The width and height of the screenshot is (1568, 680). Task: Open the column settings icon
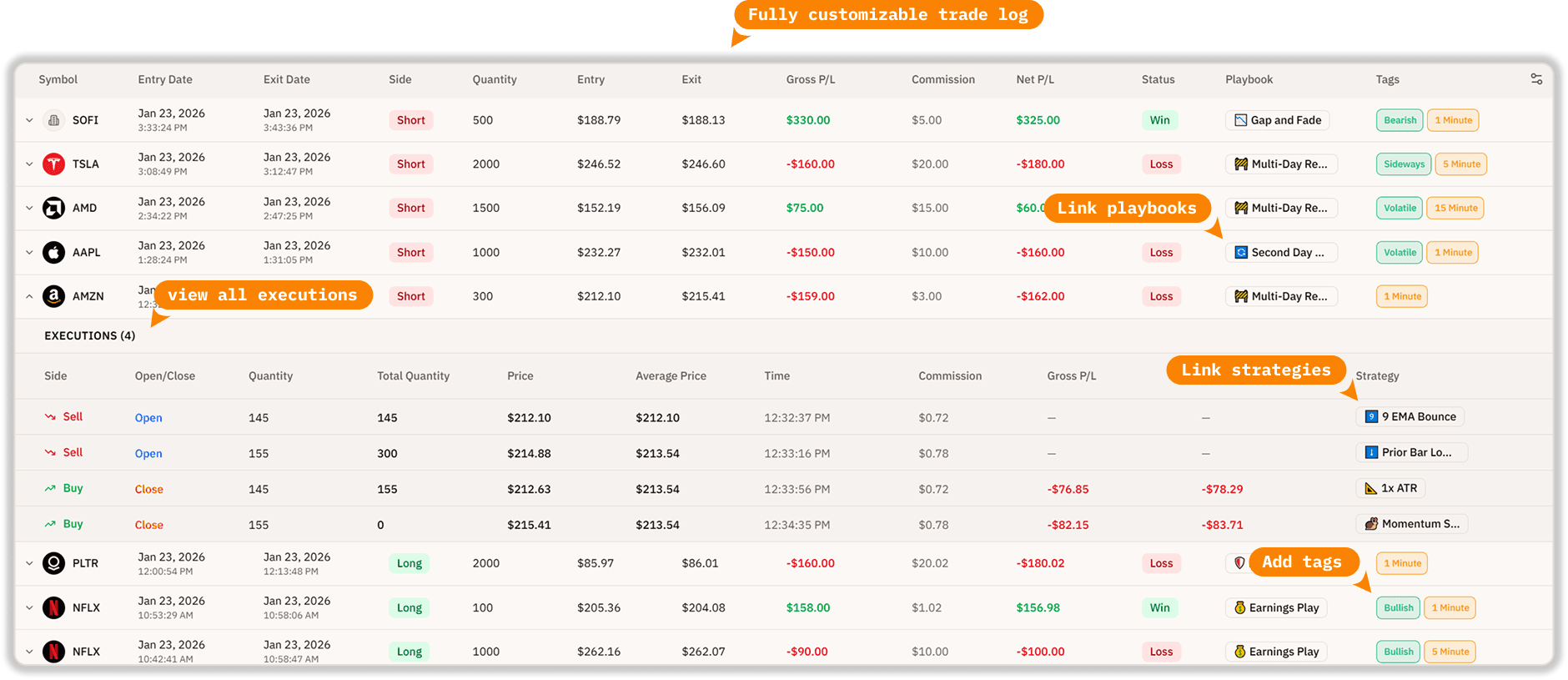pyautogui.click(x=1536, y=79)
